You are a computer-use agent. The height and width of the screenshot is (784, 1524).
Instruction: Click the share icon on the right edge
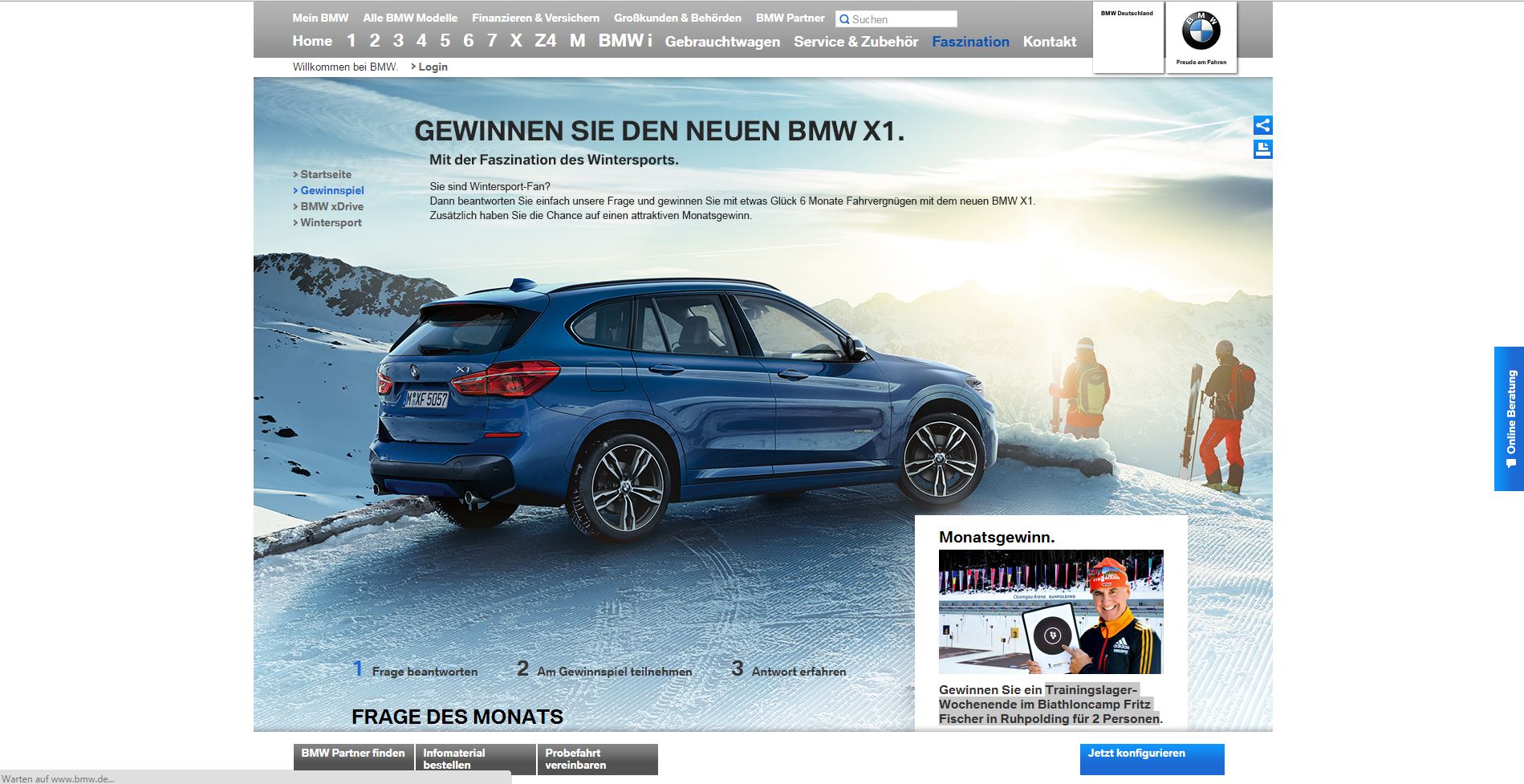click(1262, 125)
